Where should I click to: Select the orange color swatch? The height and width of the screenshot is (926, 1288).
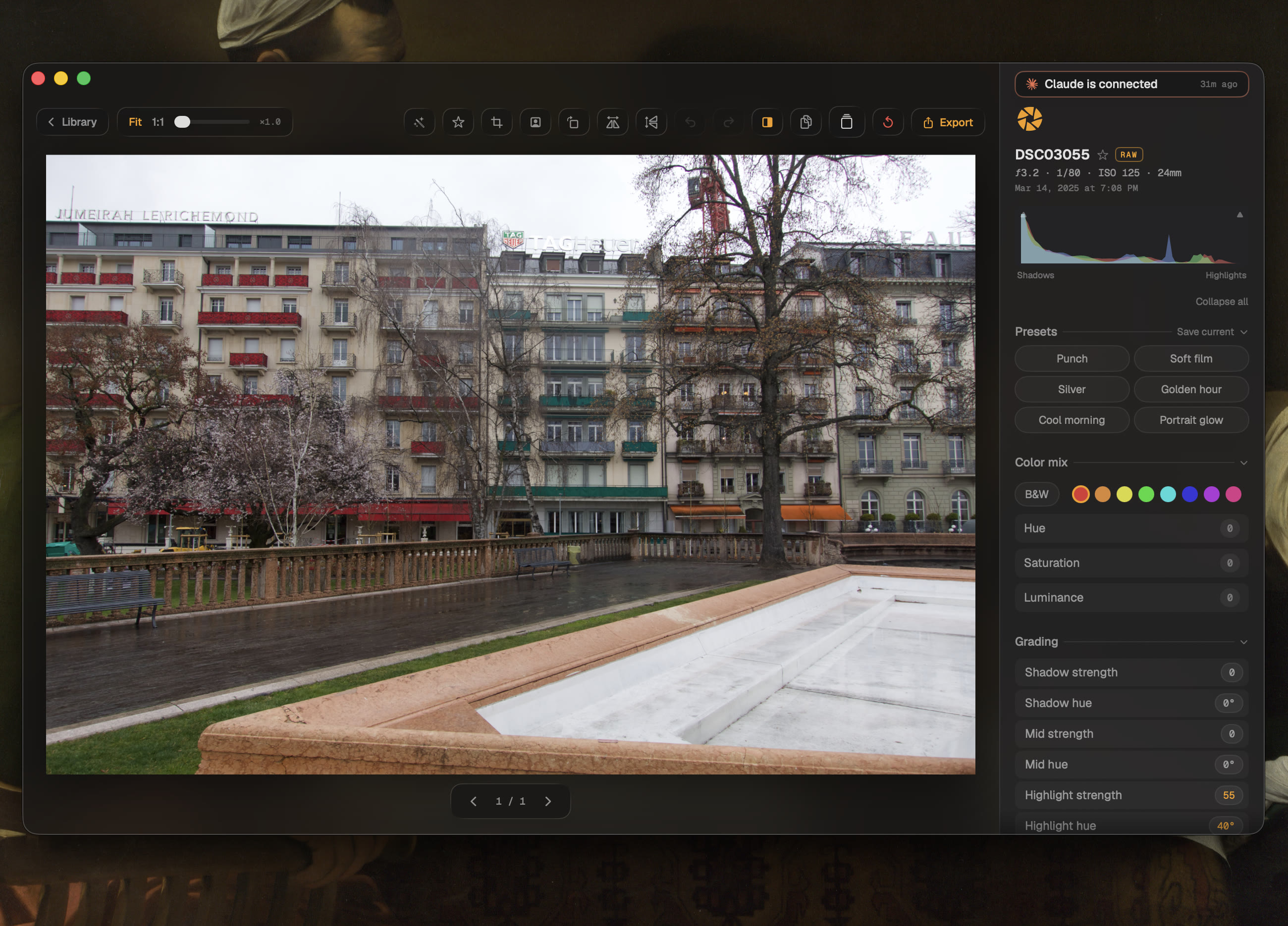[x=1102, y=494]
